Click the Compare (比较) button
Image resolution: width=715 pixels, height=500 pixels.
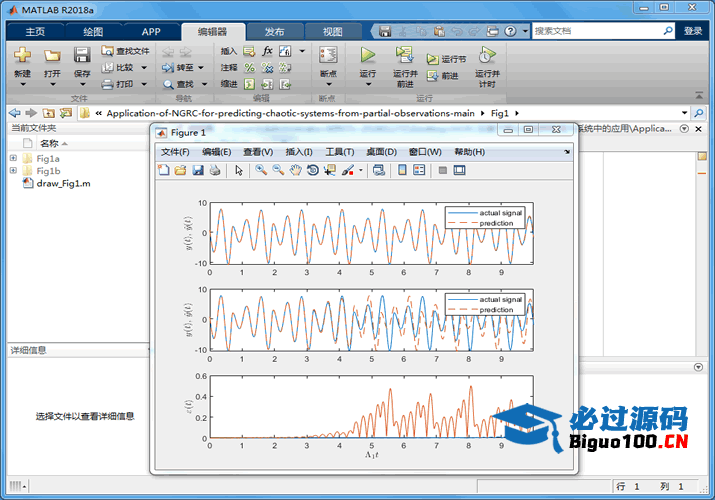pos(118,67)
